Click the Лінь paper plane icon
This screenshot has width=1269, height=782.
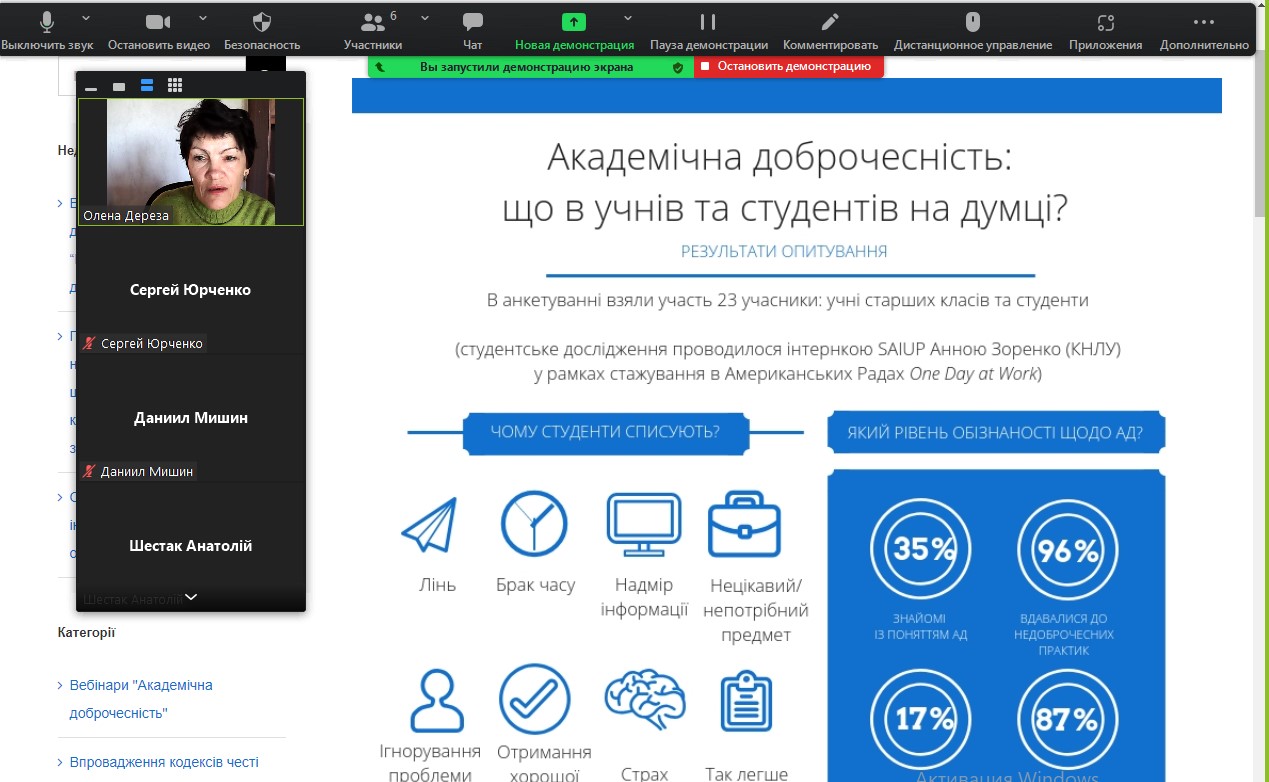coord(430,526)
